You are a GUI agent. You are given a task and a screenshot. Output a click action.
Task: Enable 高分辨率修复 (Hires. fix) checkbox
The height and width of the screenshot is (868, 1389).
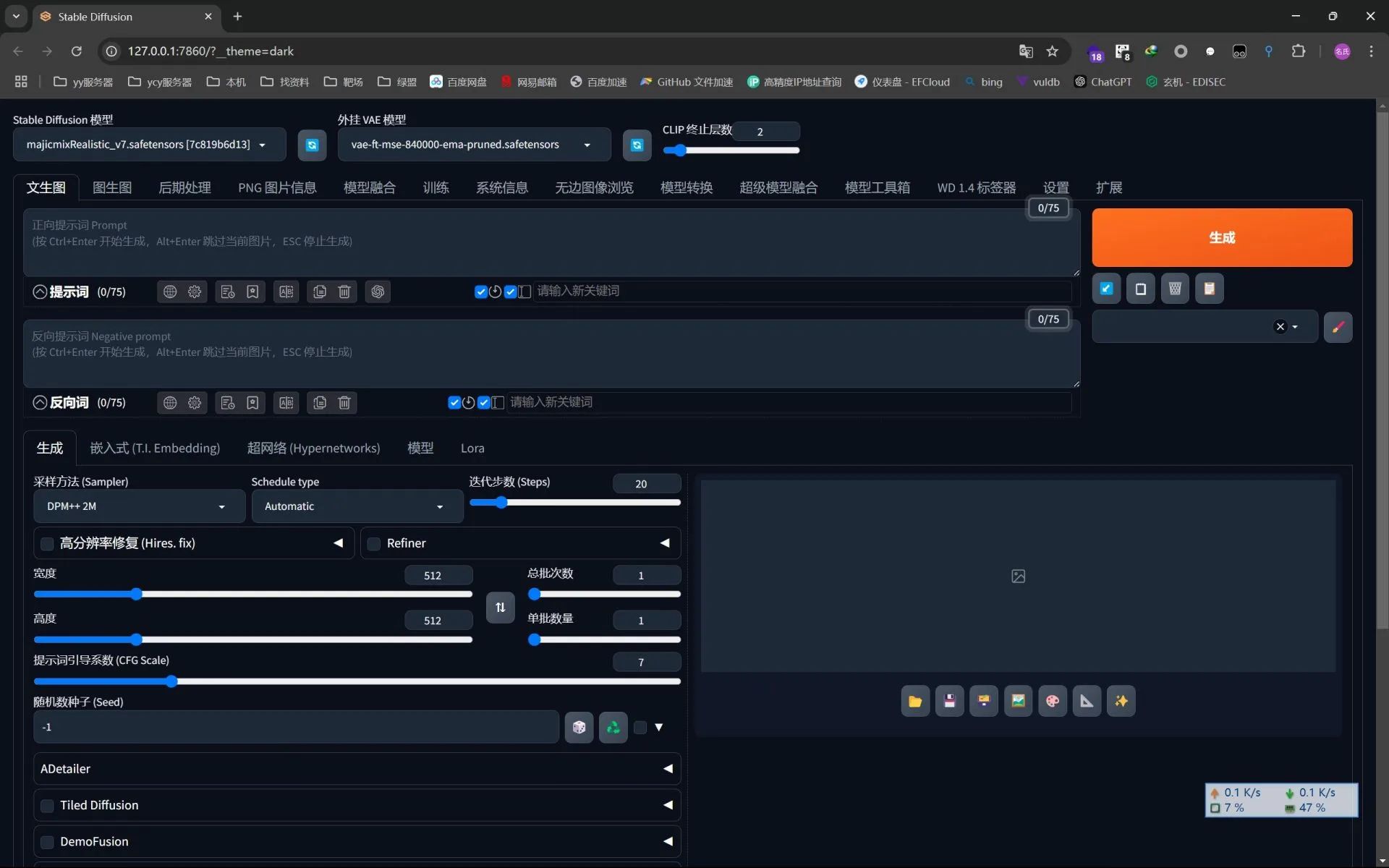tap(47, 544)
